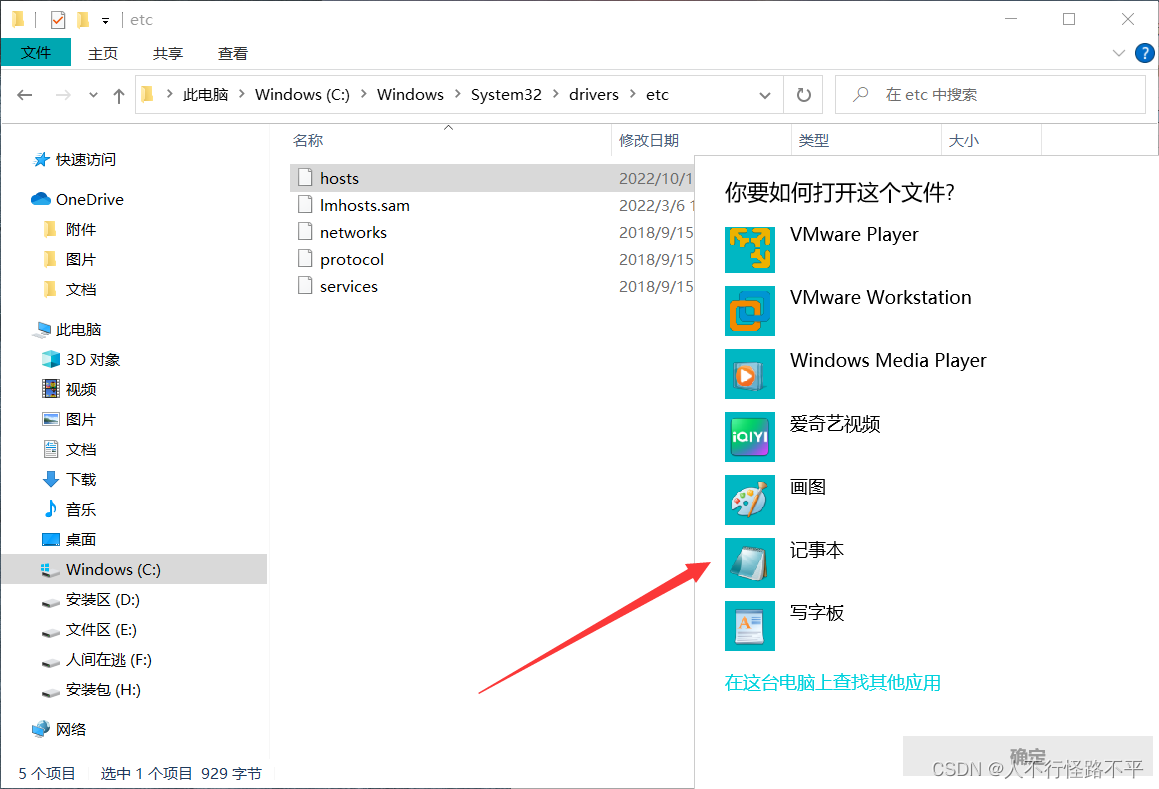Click the 确定 button
This screenshot has width=1159, height=789.
[x=1027, y=756]
